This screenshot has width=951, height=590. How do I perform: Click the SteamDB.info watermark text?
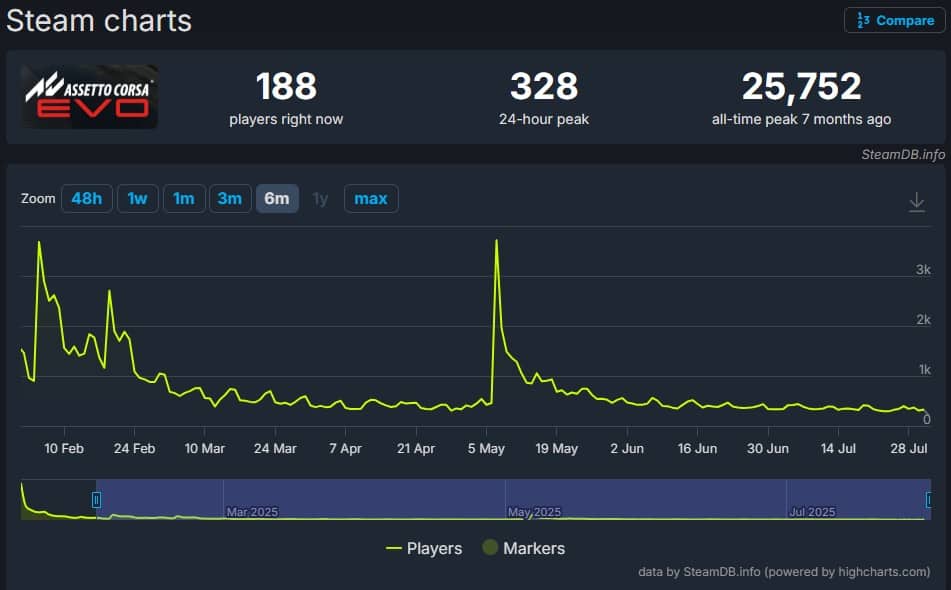coord(902,154)
